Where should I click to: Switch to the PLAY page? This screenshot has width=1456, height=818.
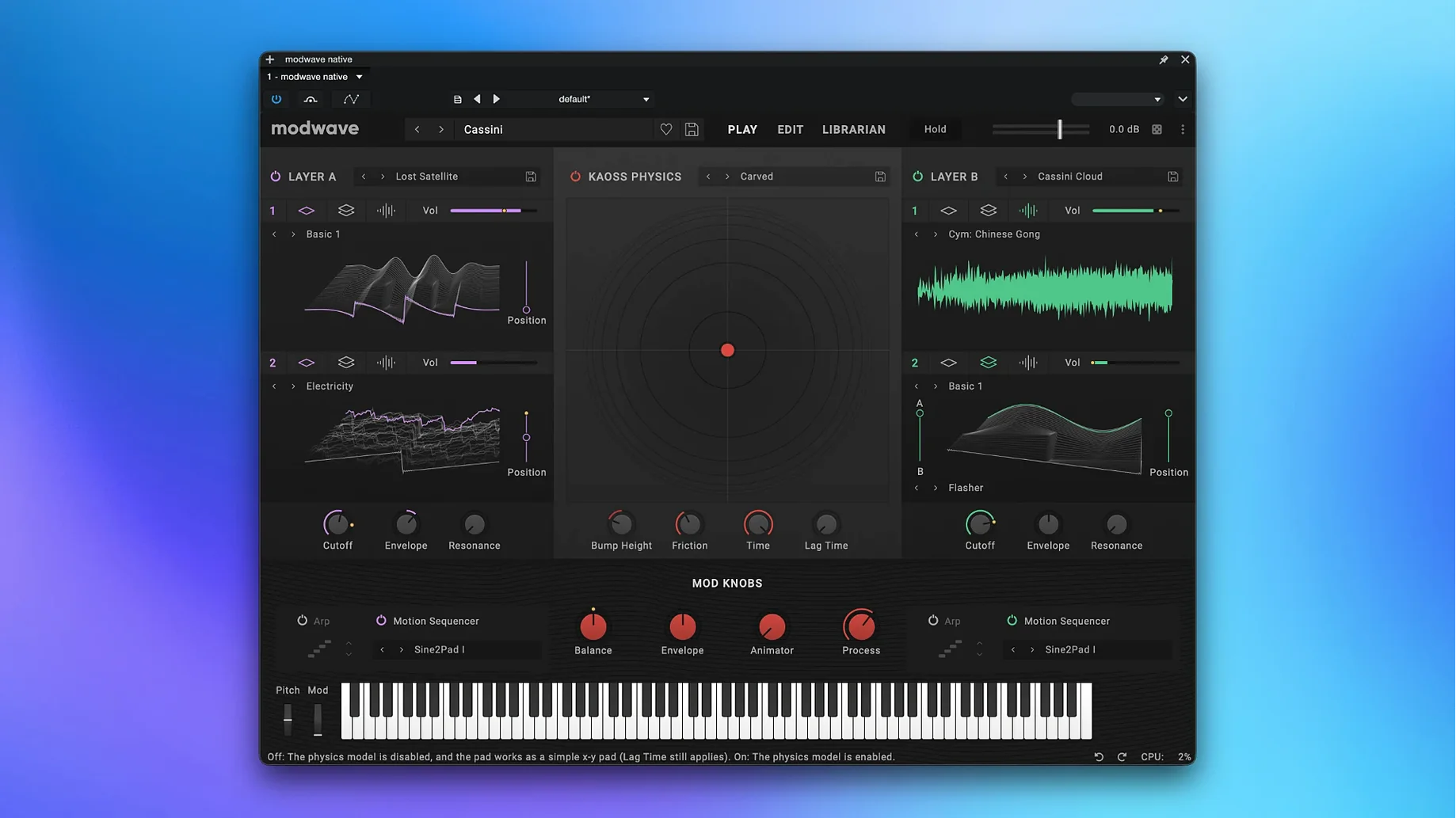(x=742, y=130)
